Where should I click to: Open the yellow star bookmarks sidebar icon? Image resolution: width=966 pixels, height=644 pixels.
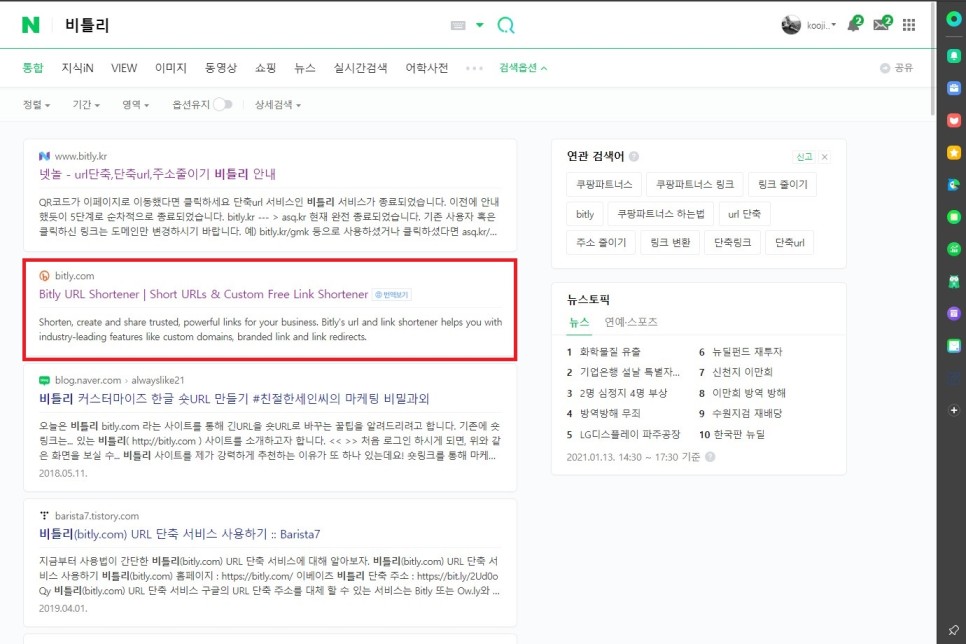954,152
